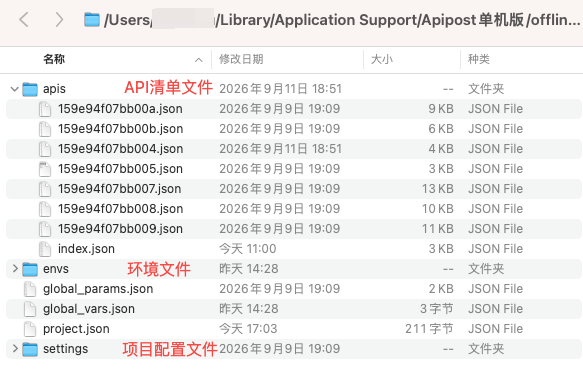
Task: Click date 昨天 14:28 of global_vars.json
Action: click(x=249, y=309)
